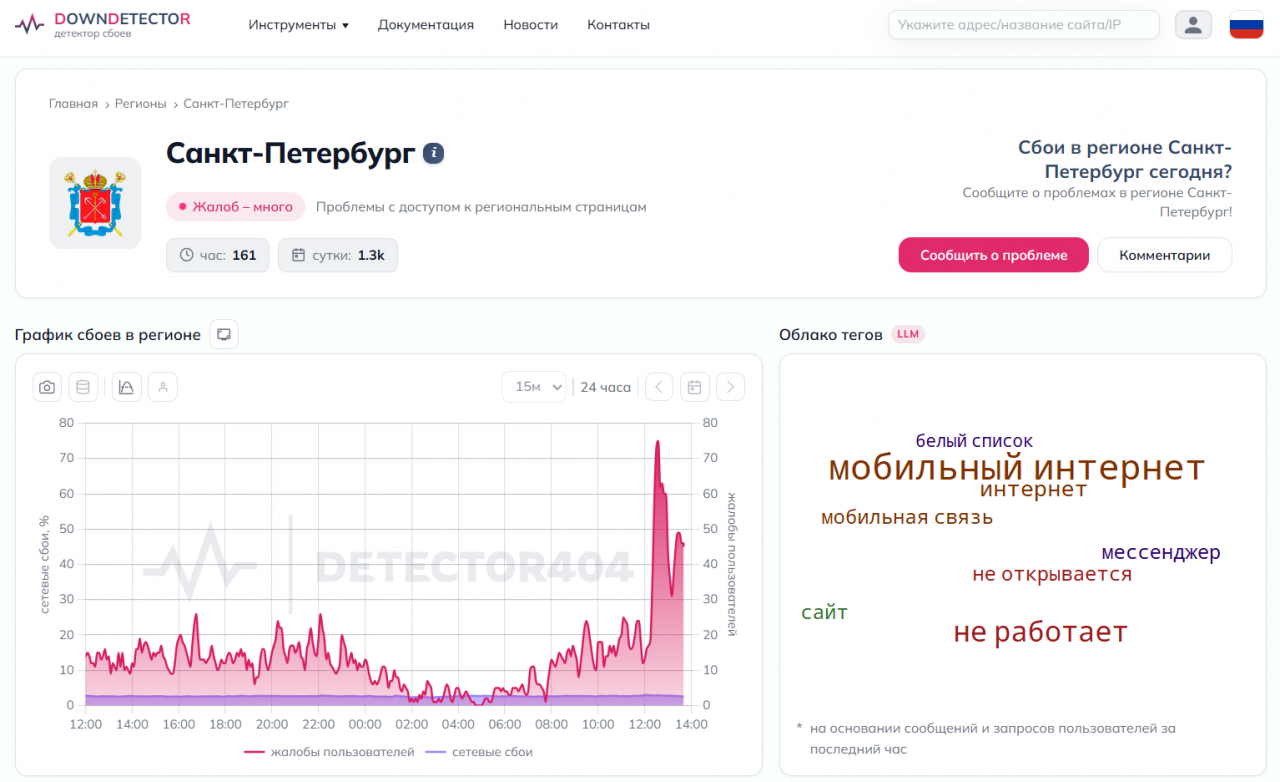Expand the Инструменты menu dropdown
1280x782 pixels.
298,25
